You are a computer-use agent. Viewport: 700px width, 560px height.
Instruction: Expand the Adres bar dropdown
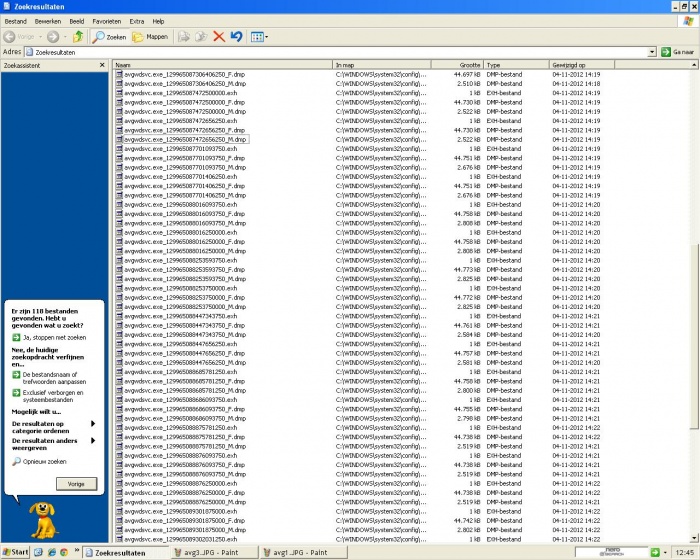(652, 51)
